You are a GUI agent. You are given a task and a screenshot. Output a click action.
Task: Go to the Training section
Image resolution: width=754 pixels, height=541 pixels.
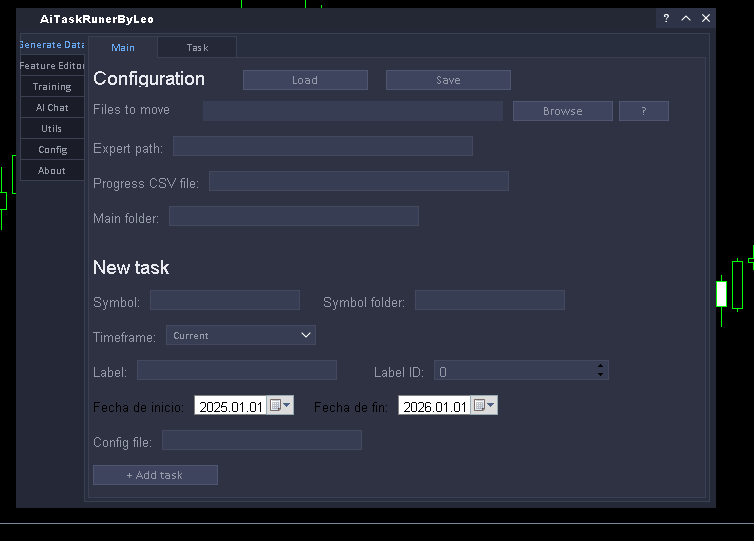point(52,87)
